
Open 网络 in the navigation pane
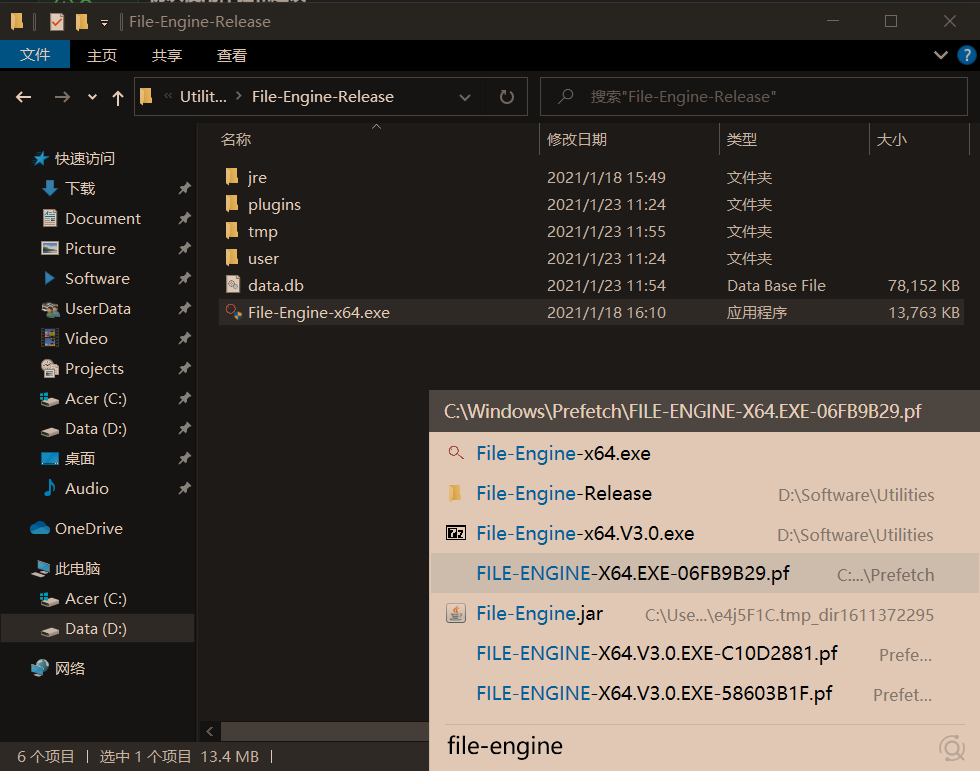click(69, 669)
